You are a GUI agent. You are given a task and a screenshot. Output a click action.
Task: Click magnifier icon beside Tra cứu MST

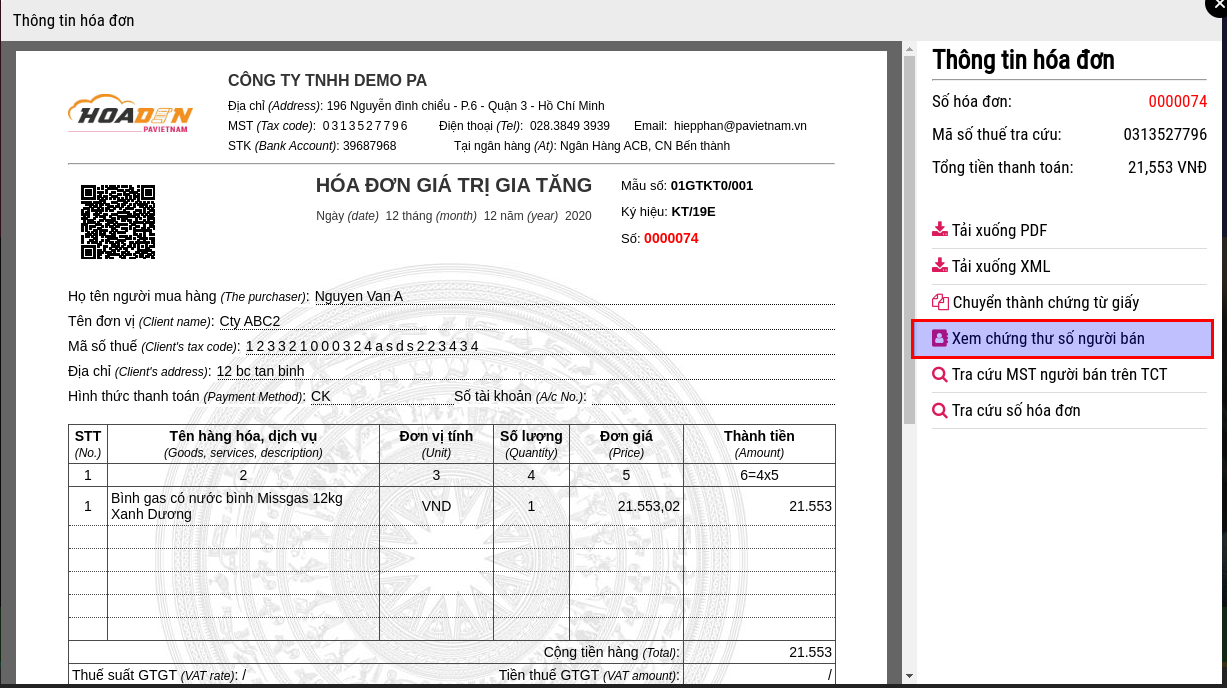(940, 375)
